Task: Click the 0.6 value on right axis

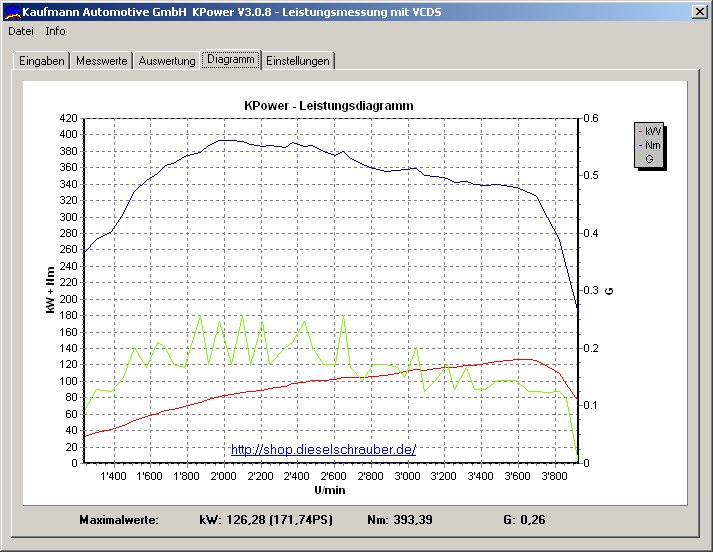Action: (x=591, y=118)
